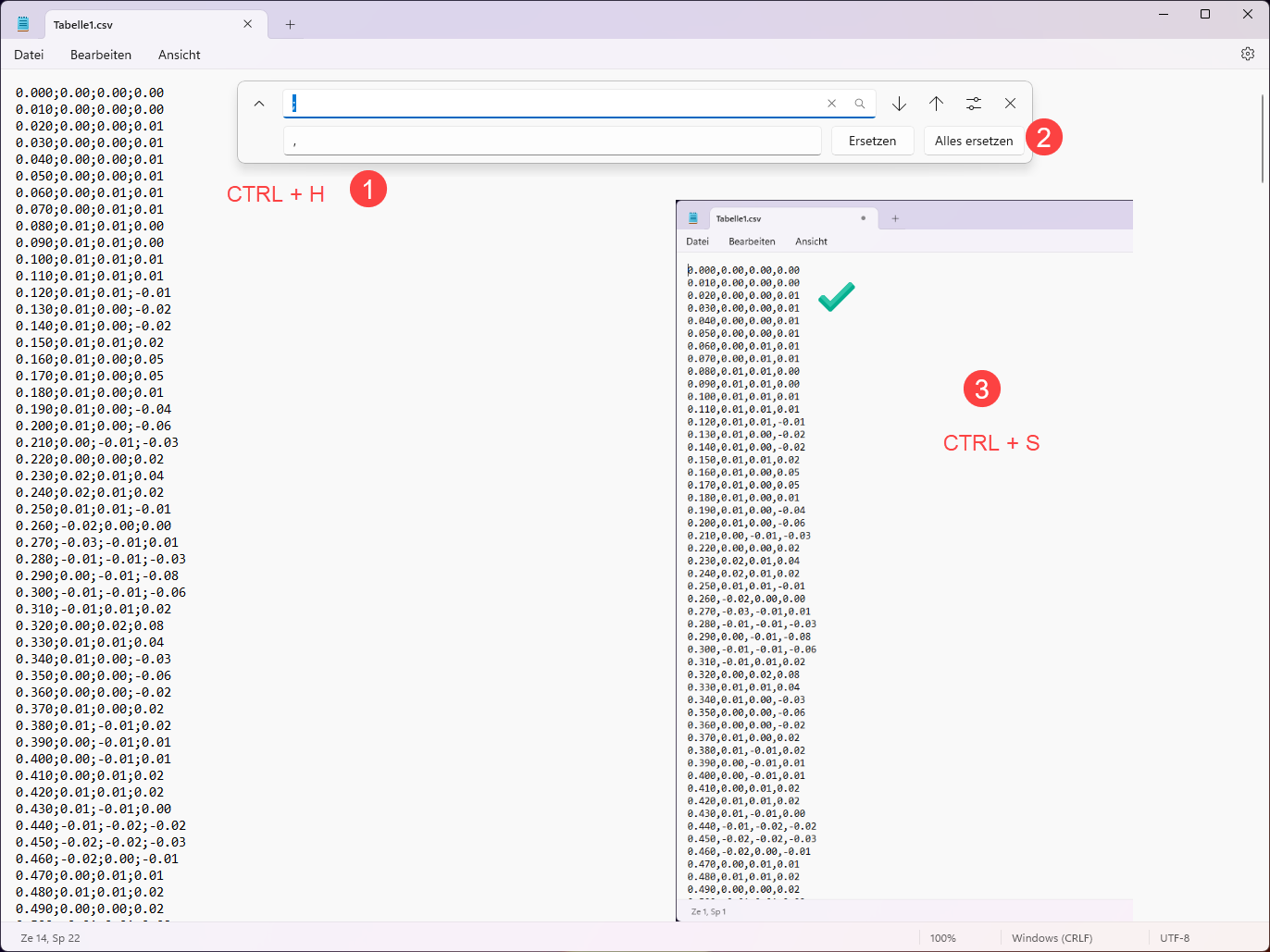Click the Notepad app icon in the title bar
Image resolution: width=1270 pixels, height=952 pixels.
(x=22, y=22)
